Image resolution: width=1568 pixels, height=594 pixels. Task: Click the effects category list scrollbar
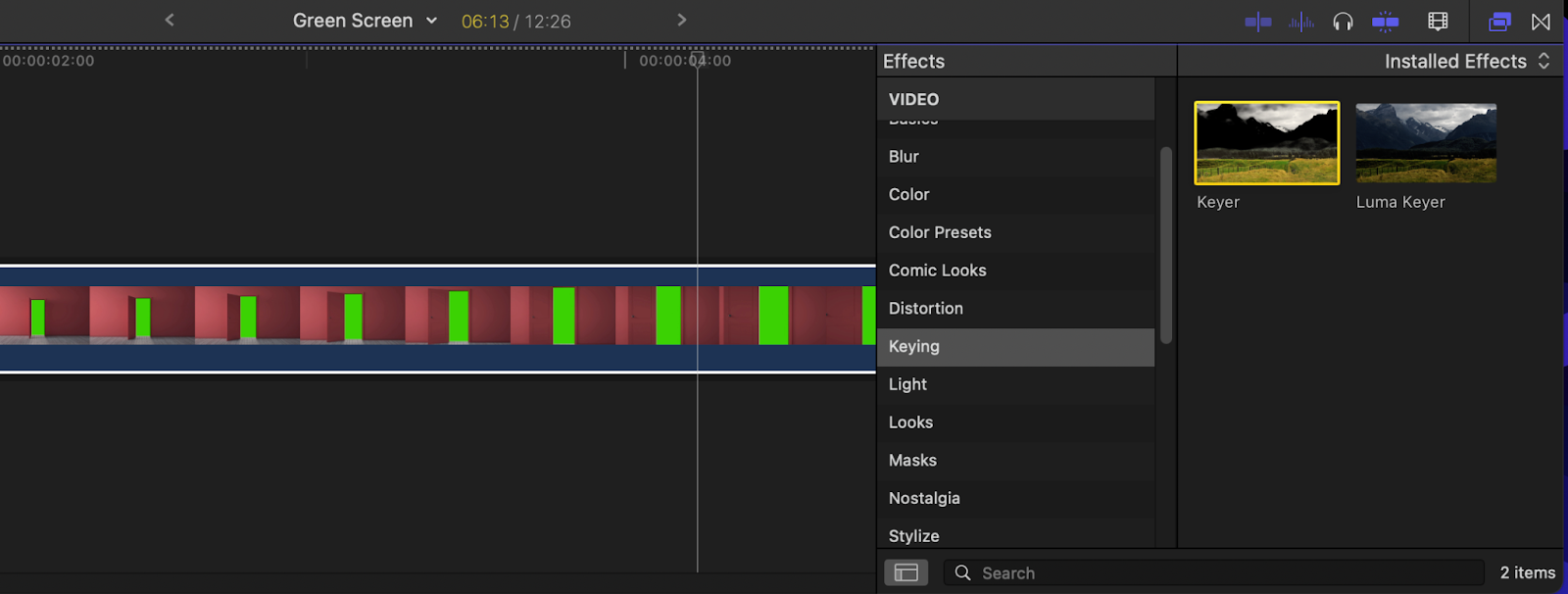click(x=1166, y=245)
